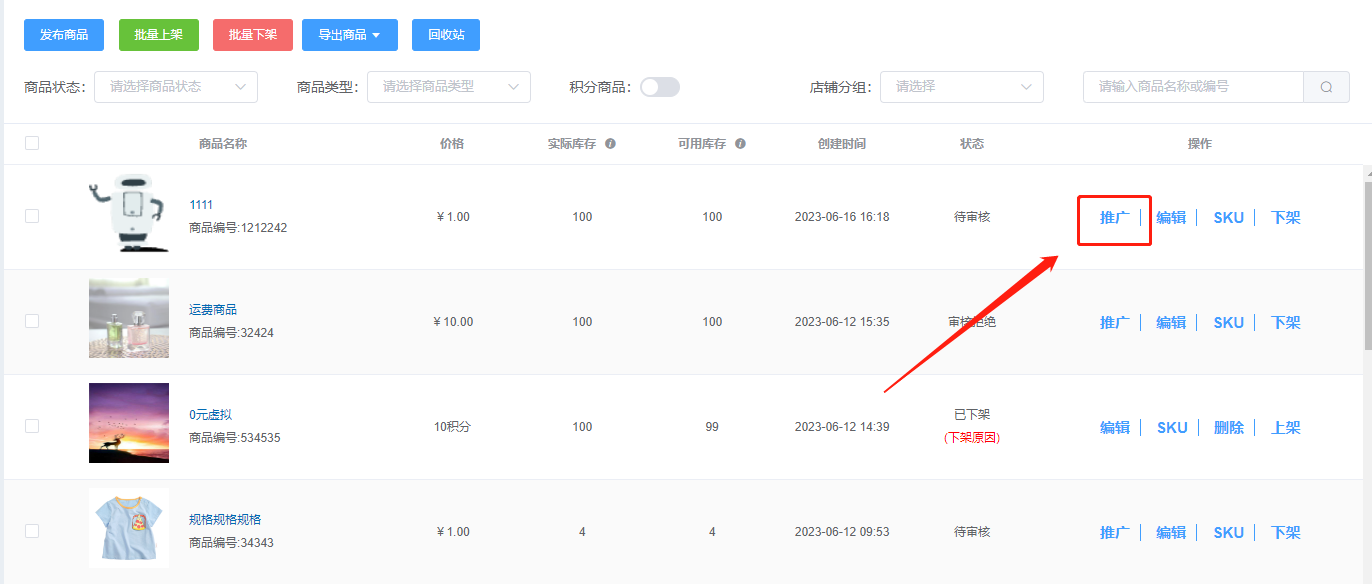
Task: Open the 导出商品 dropdown button
Action: pos(350,35)
